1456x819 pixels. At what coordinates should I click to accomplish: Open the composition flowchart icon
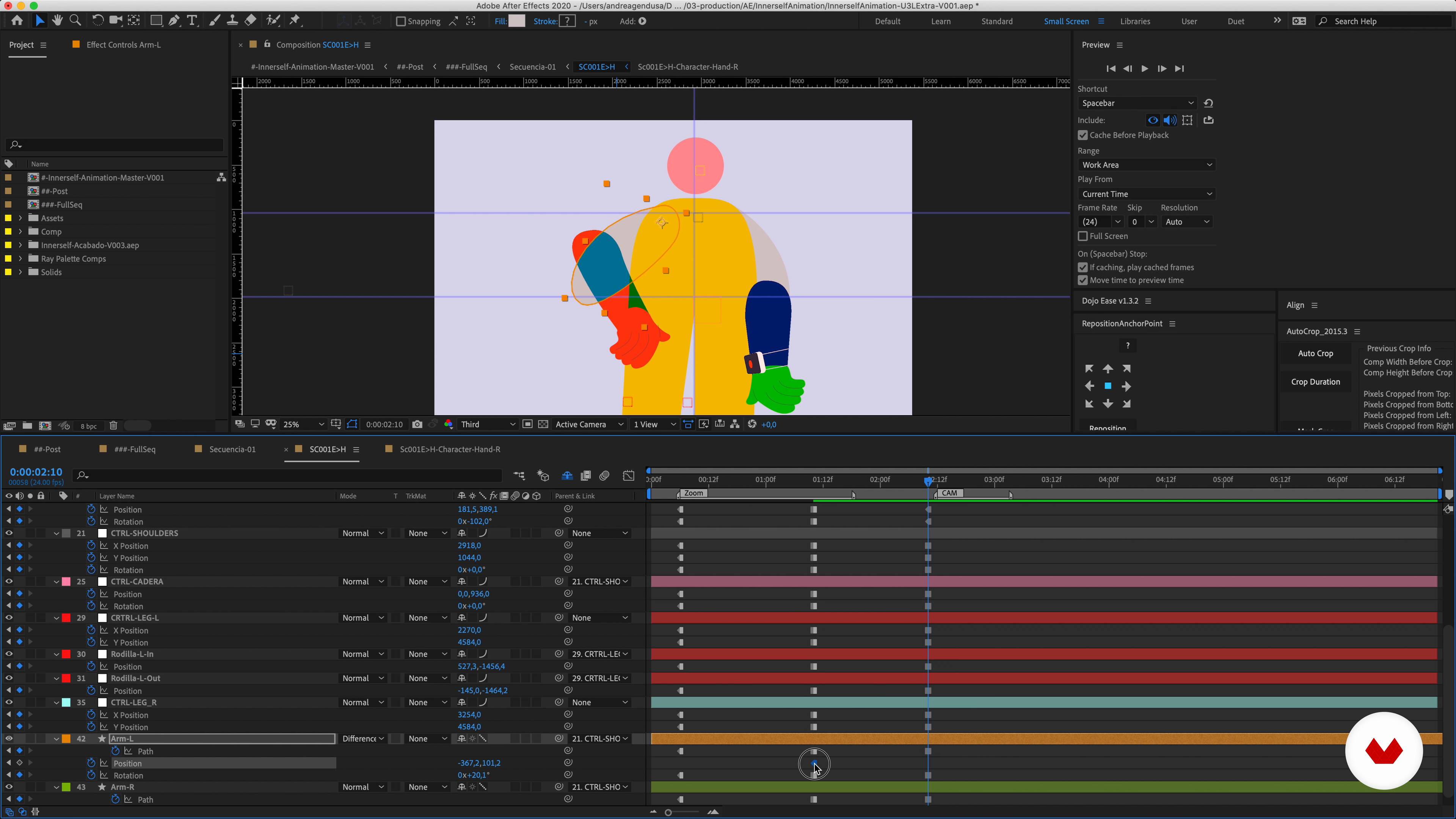click(735, 425)
